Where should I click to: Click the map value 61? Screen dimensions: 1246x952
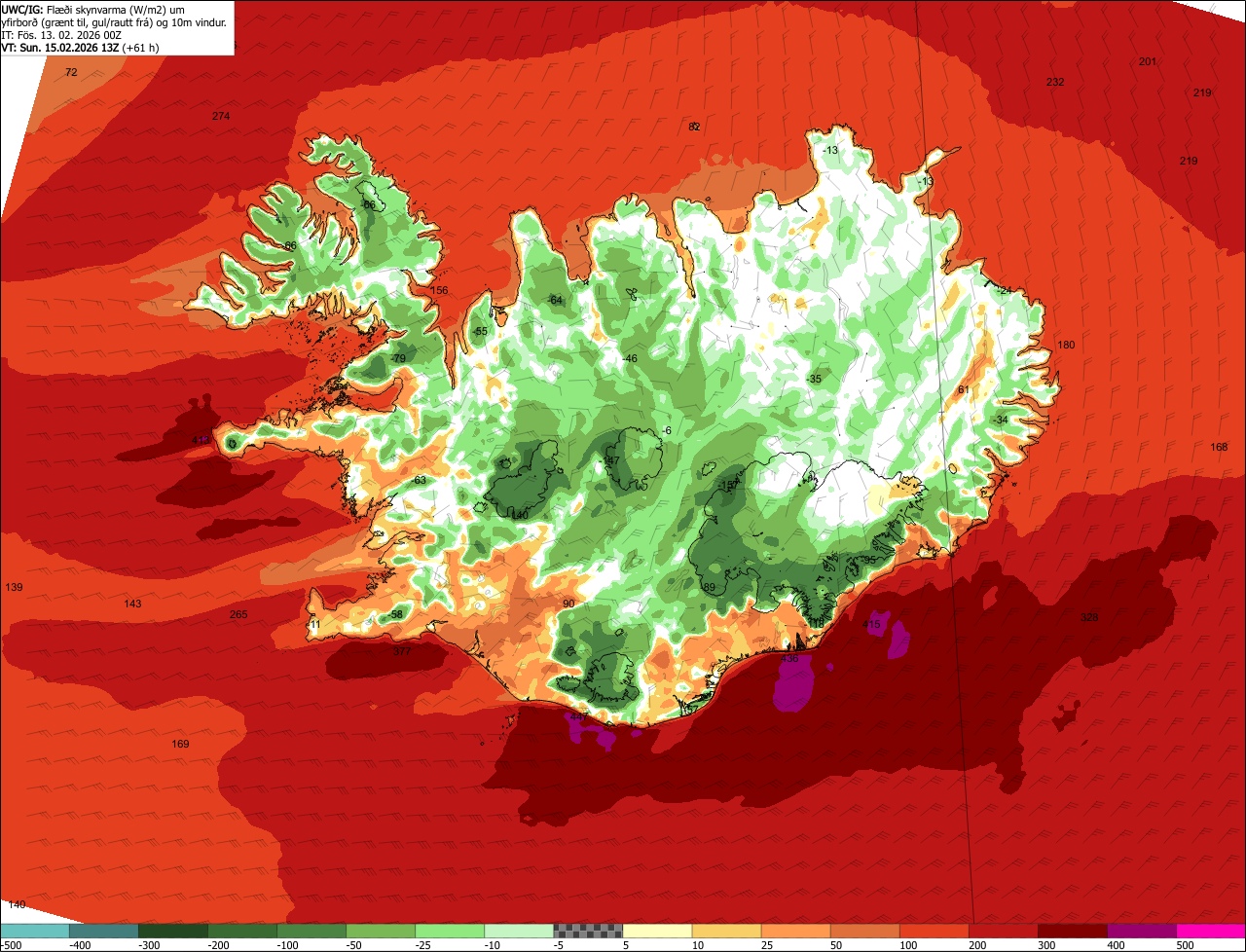click(964, 389)
